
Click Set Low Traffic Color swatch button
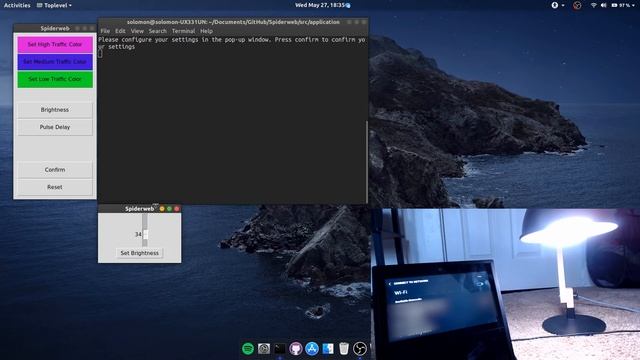tap(55, 79)
